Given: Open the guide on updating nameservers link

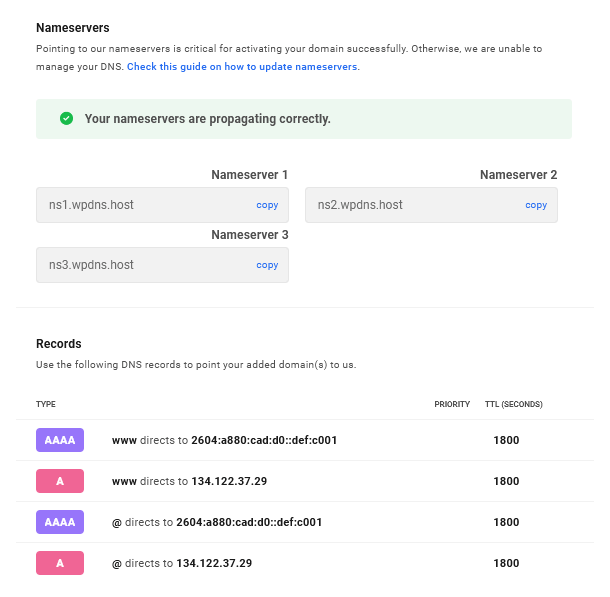Looking at the screenshot, I should pos(243,67).
